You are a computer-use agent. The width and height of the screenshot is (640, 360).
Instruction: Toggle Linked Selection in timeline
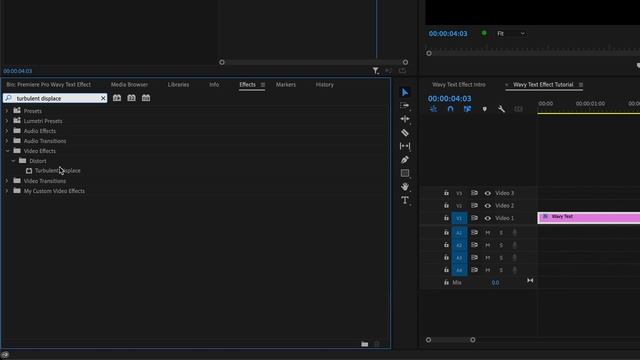[x=467, y=109]
